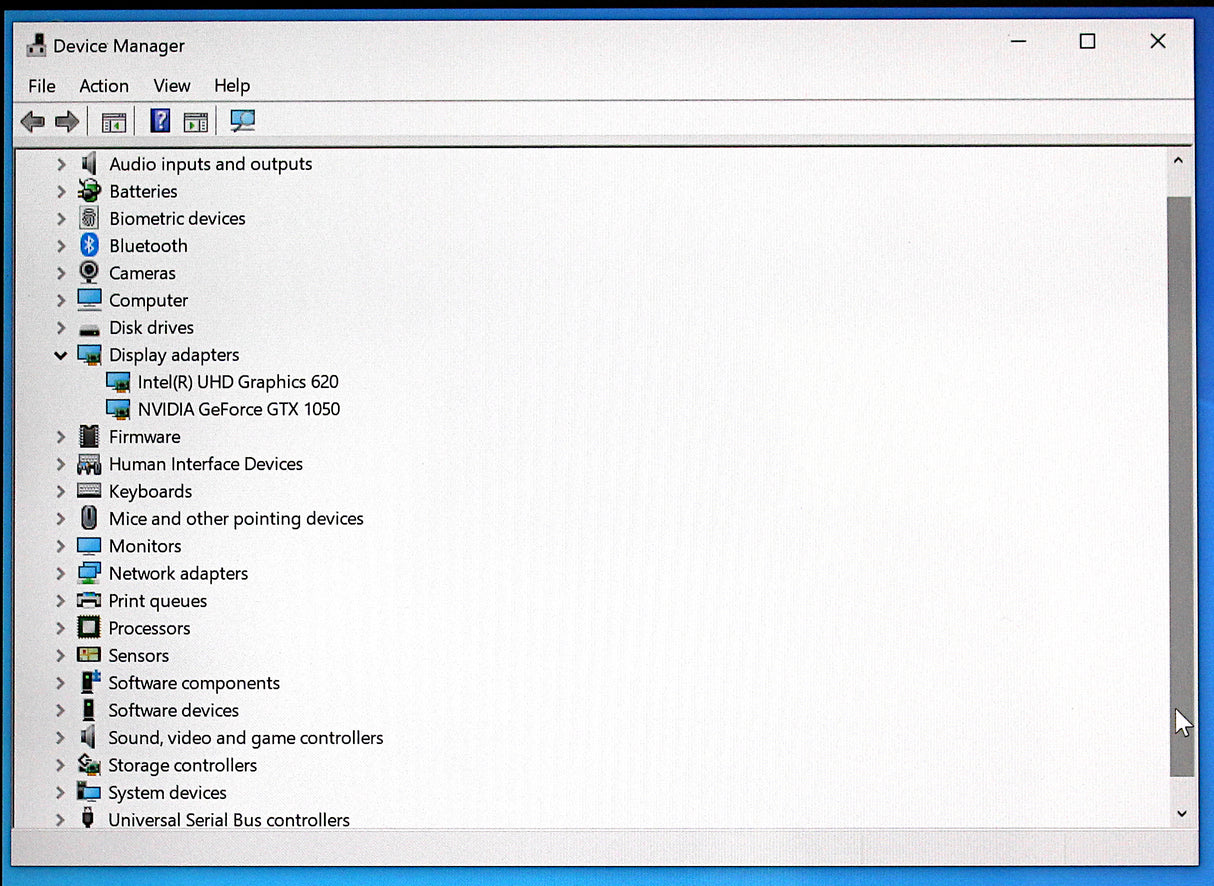Screen dimensions: 1214x886
Task: Click the Forward navigation arrow
Action: point(66,120)
